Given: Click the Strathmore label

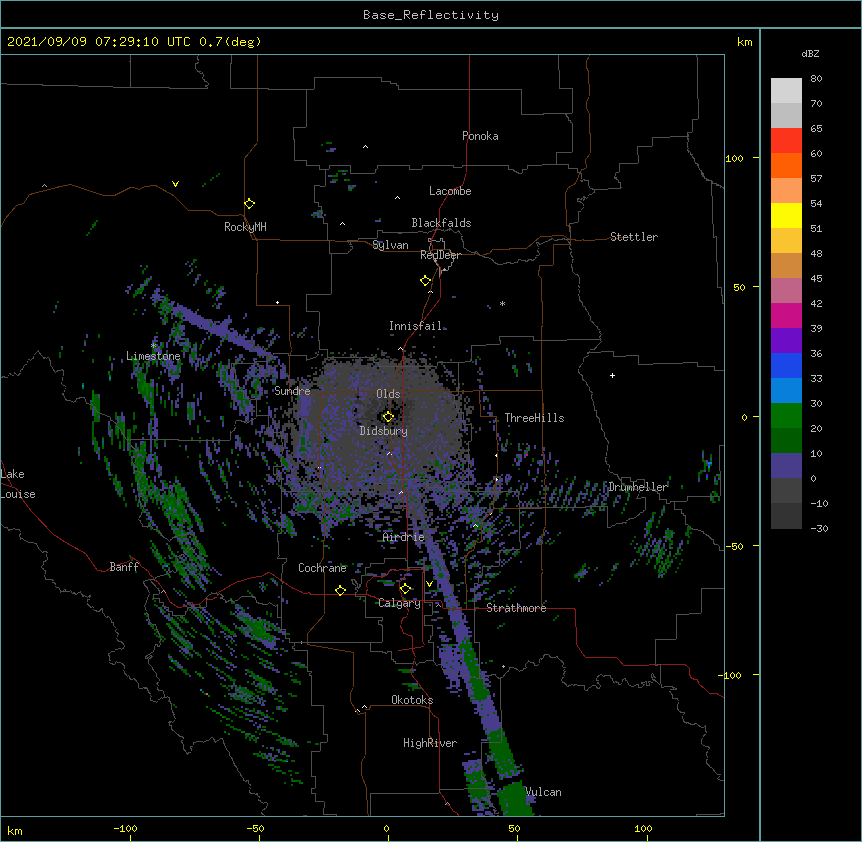Looking at the screenshot, I should point(516,608).
